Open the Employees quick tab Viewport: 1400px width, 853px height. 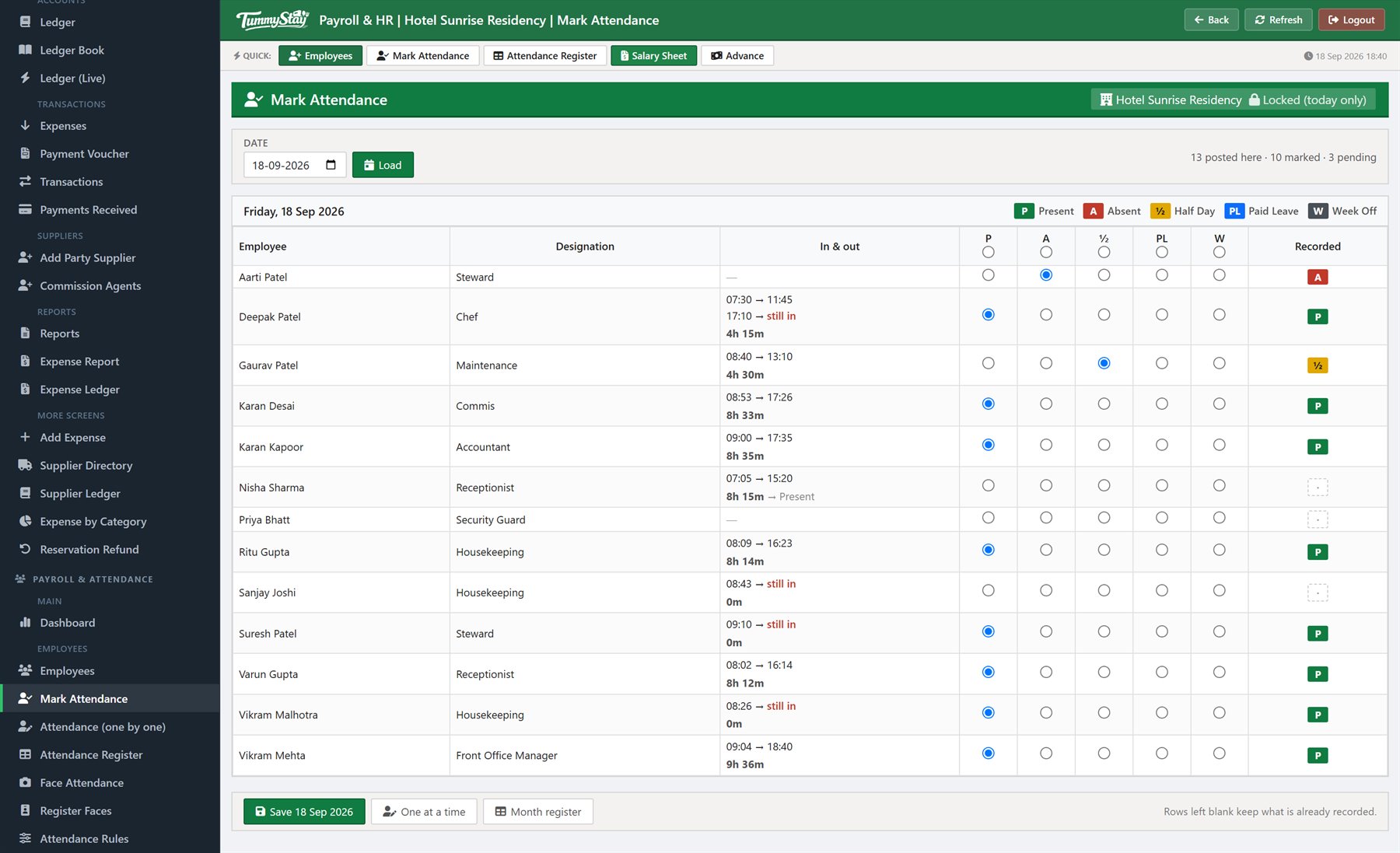[x=320, y=55]
